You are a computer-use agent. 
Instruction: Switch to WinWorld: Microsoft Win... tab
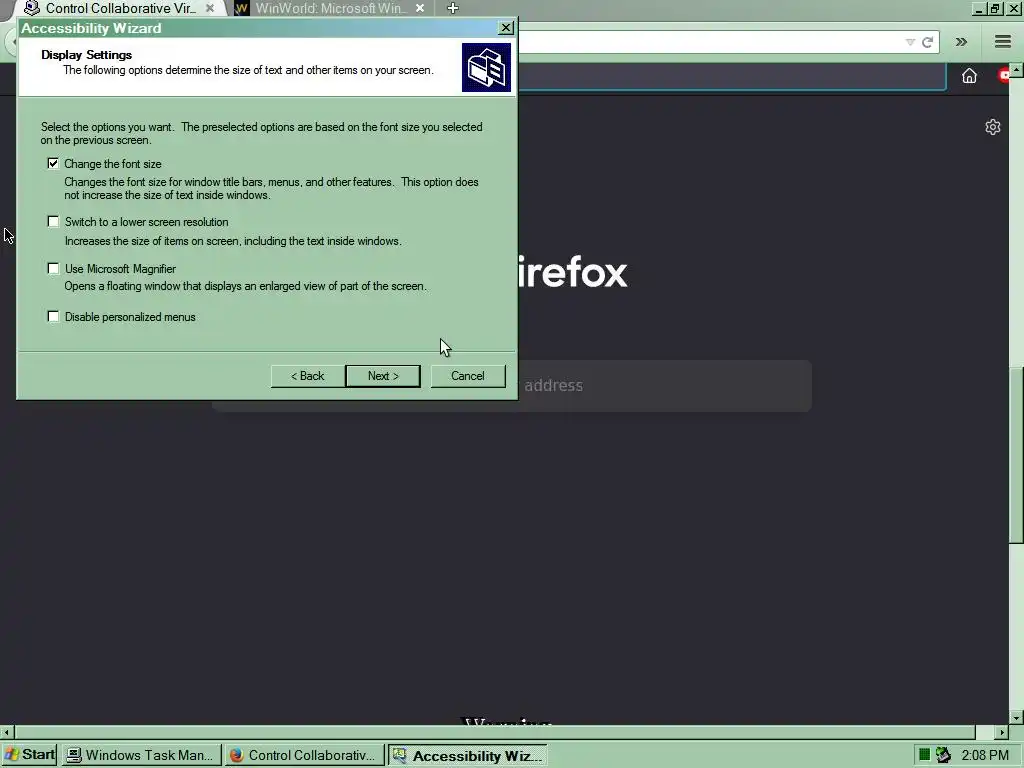pos(330,8)
